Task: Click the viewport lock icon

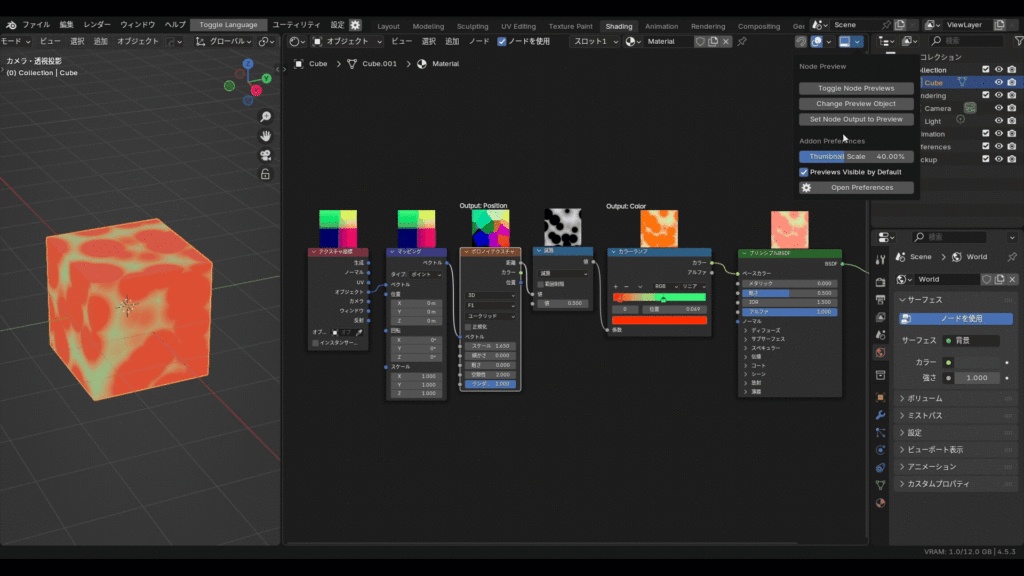Action: coord(266,174)
